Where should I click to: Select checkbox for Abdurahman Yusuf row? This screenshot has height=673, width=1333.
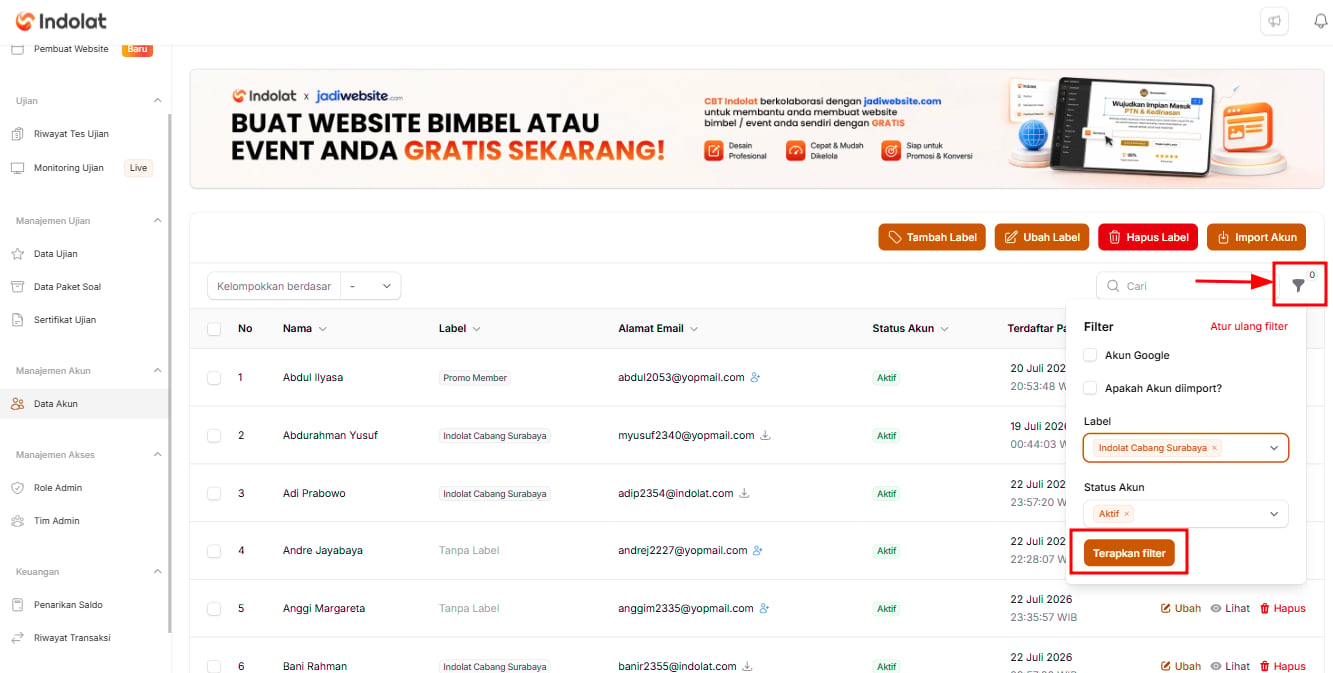214,436
